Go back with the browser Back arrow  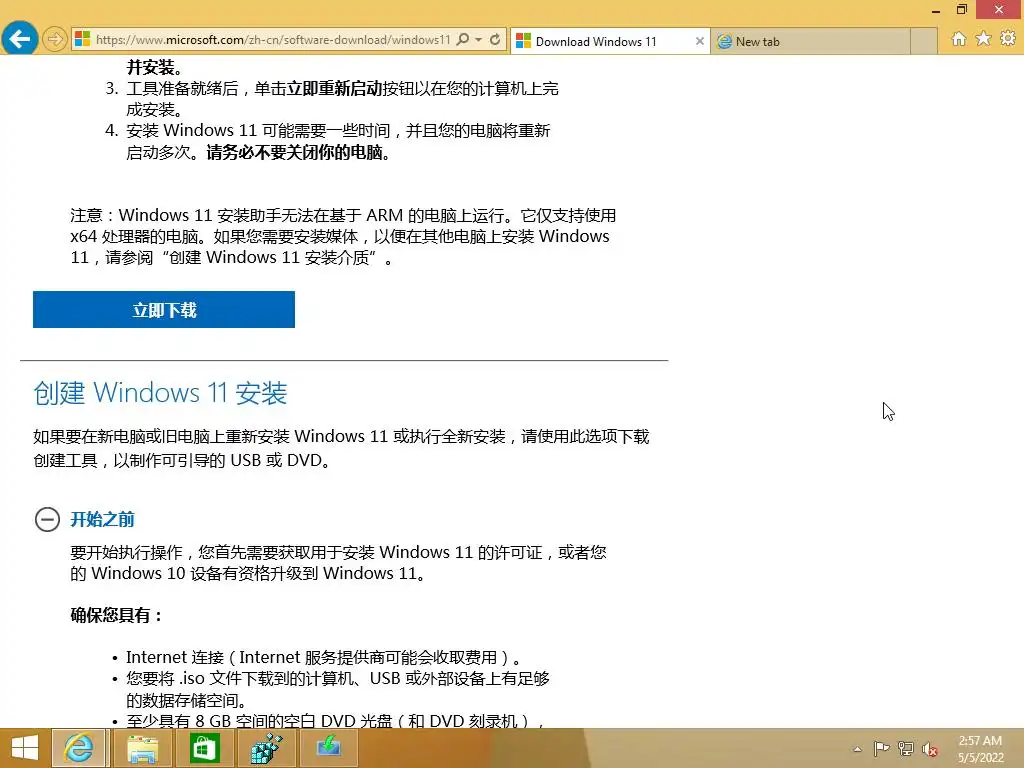[x=20, y=39]
